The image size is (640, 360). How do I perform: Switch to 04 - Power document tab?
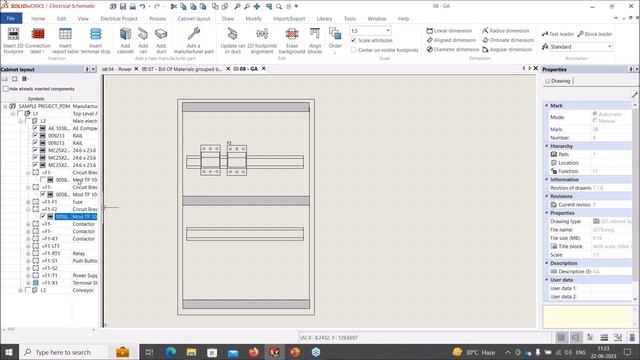point(118,69)
